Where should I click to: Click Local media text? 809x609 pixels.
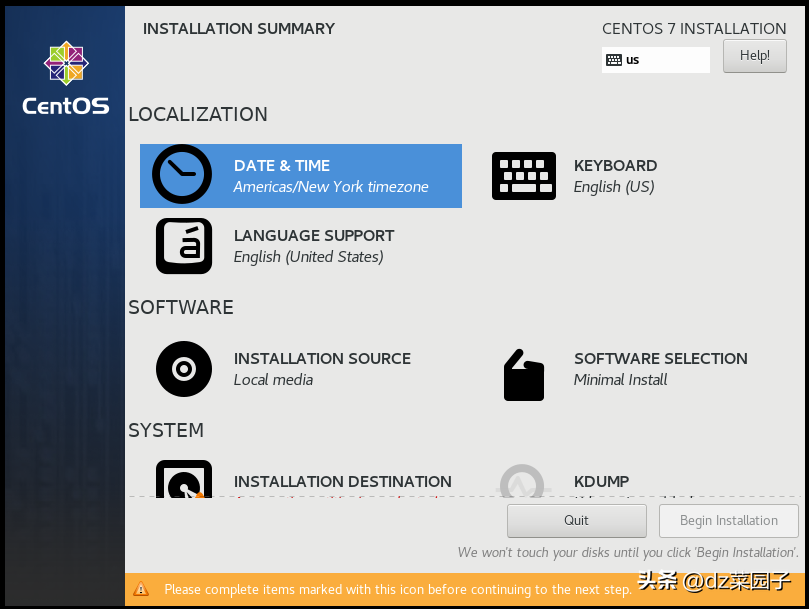tap(273, 380)
